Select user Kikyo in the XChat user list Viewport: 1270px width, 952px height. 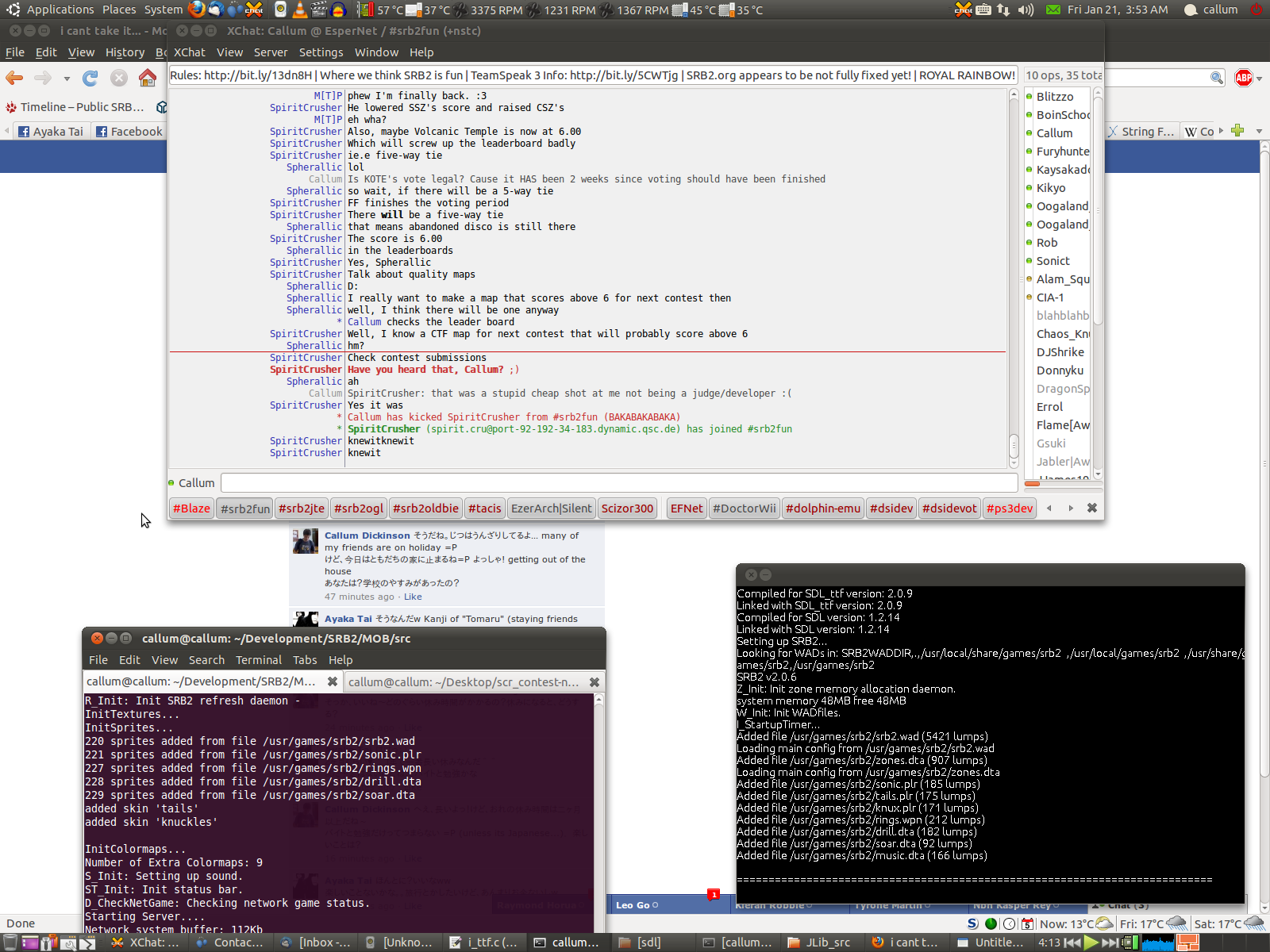(1056, 188)
